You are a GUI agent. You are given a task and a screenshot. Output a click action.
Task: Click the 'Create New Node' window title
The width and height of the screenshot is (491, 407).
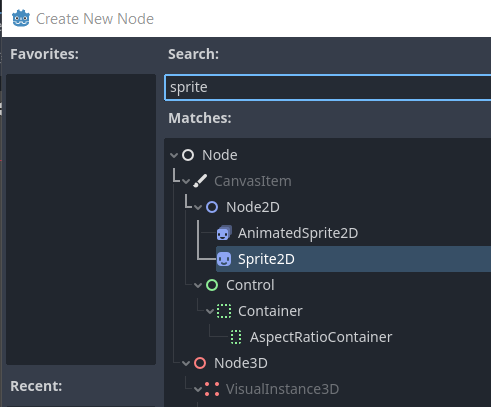tap(95, 19)
